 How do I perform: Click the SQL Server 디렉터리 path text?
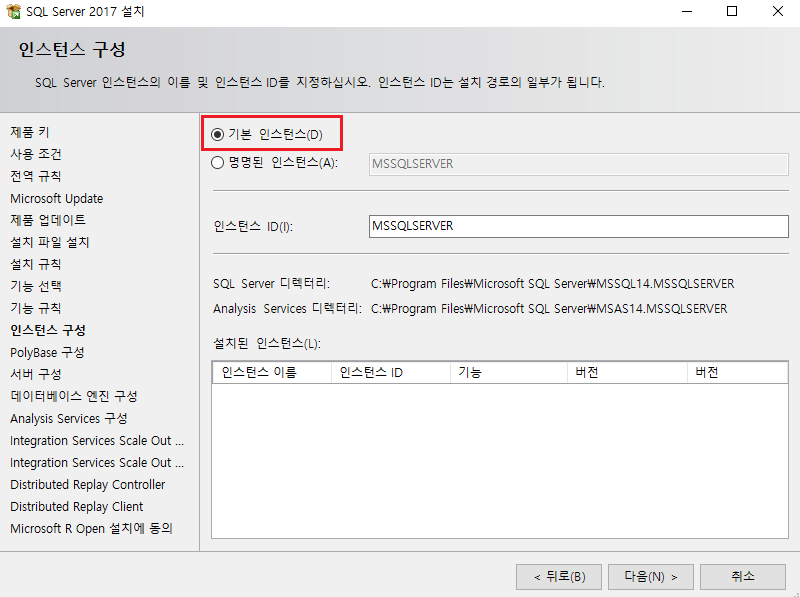(x=553, y=284)
